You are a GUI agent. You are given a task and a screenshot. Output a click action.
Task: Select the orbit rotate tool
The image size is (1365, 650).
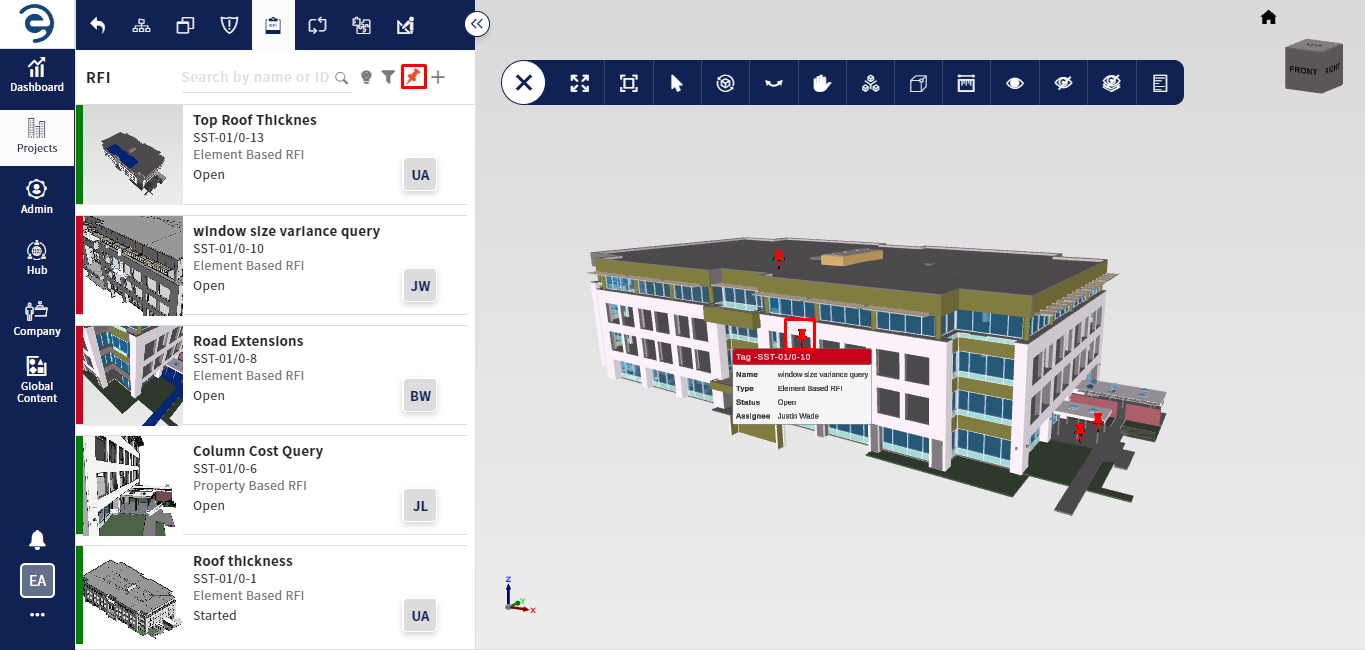click(725, 83)
